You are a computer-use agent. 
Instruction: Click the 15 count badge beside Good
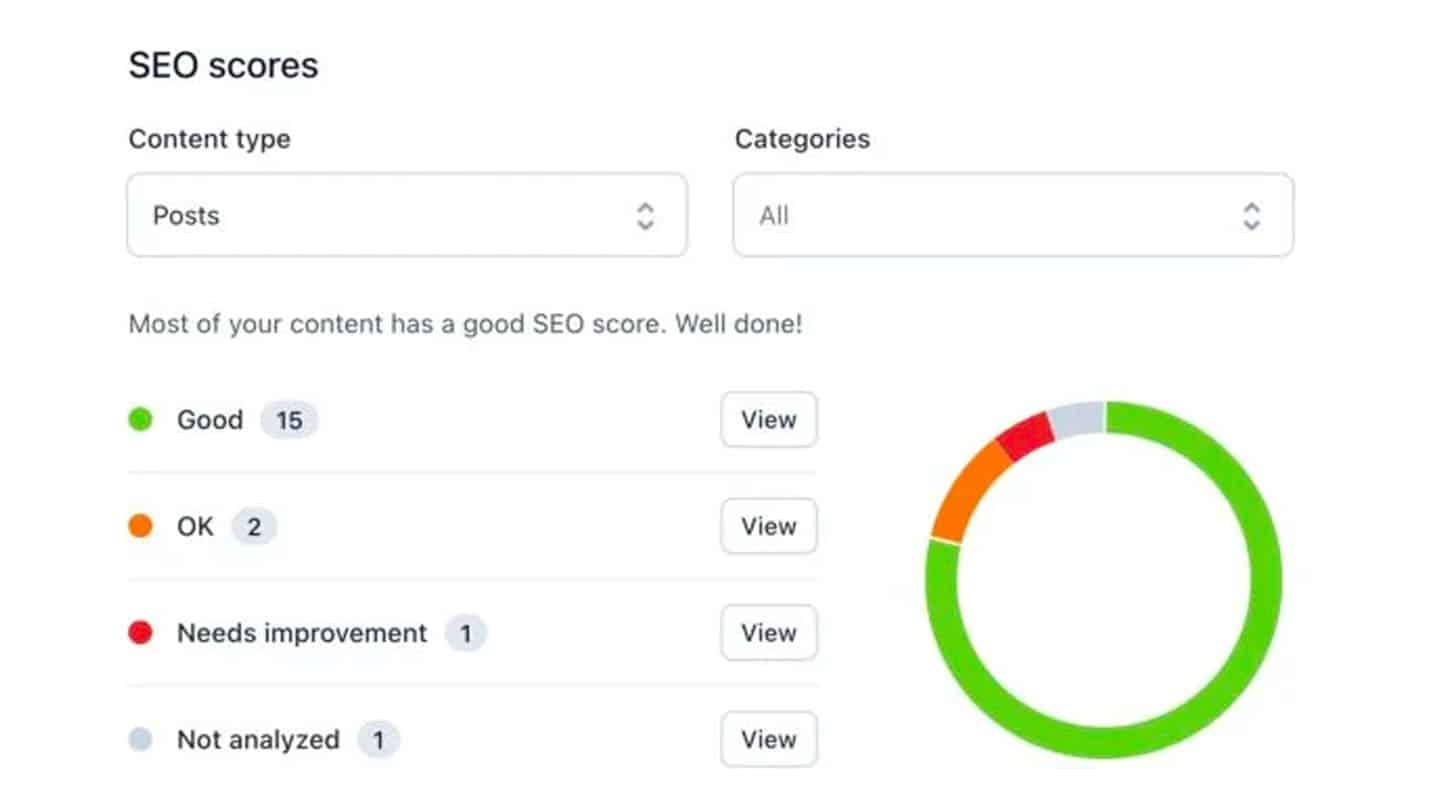pyautogui.click(x=288, y=420)
